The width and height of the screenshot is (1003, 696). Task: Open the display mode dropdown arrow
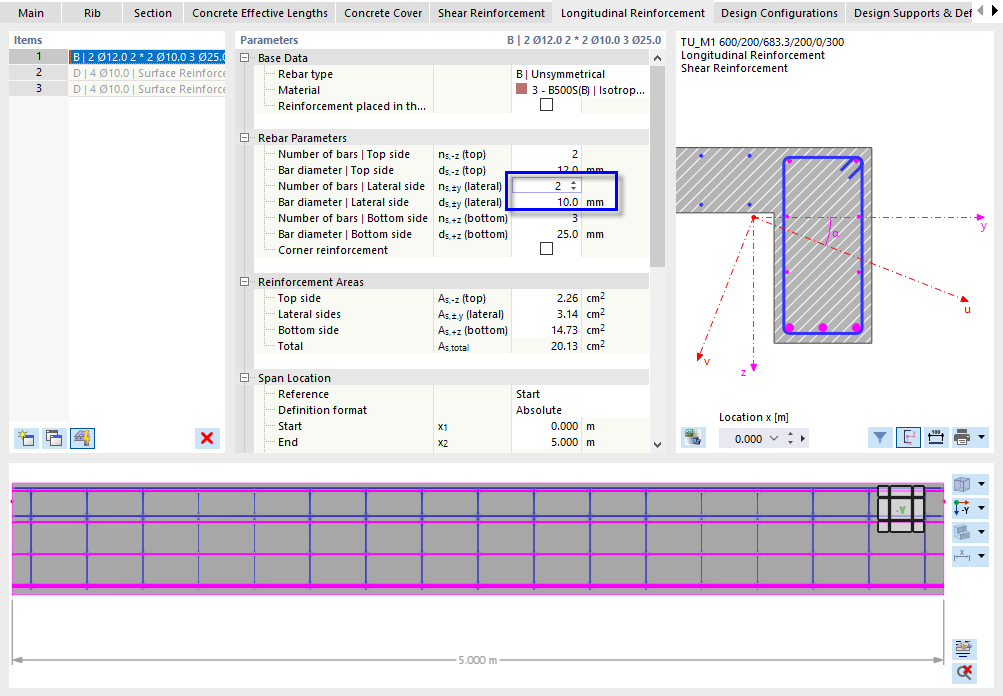[x=981, y=532]
